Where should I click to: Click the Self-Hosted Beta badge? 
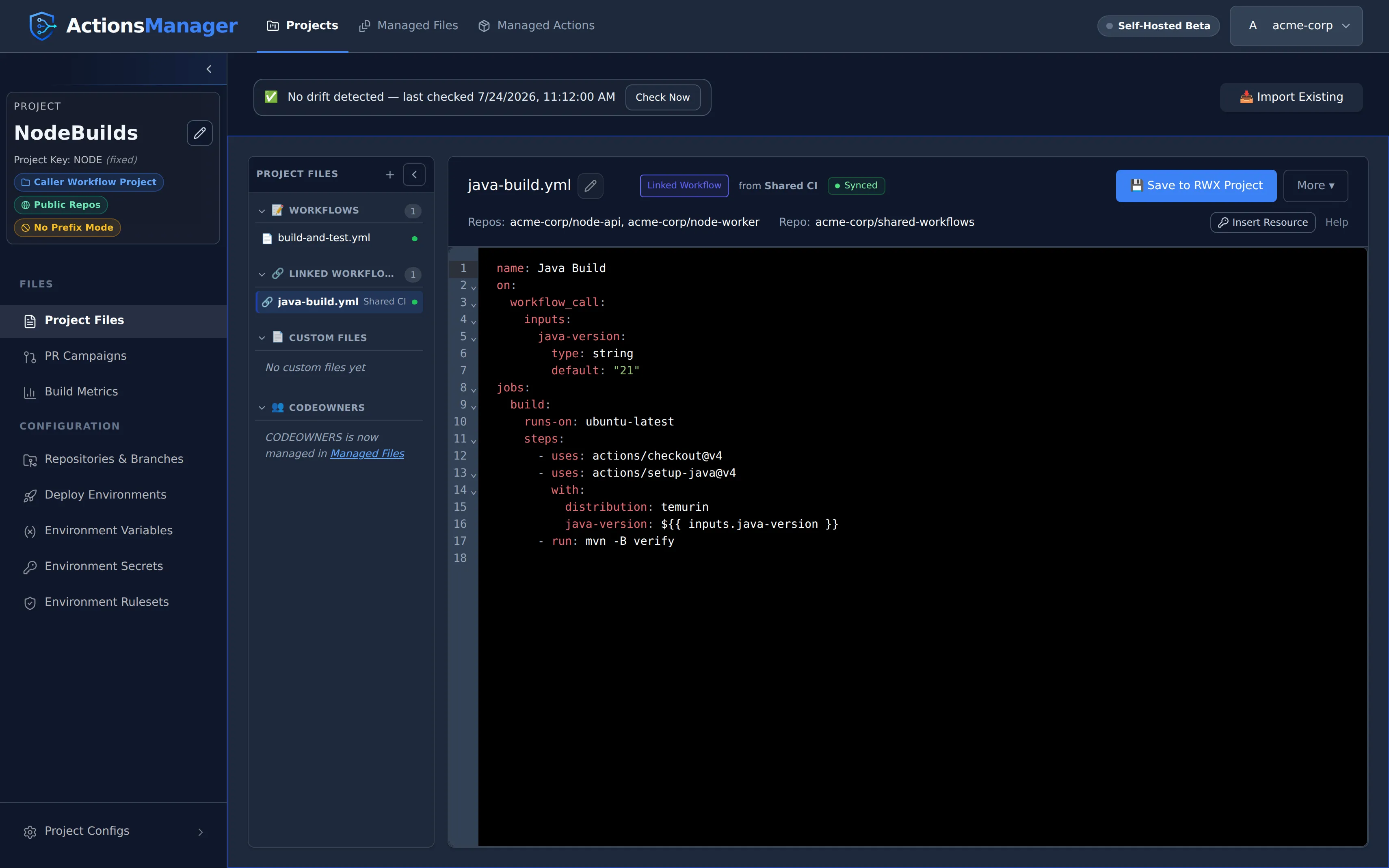(x=1158, y=26)
